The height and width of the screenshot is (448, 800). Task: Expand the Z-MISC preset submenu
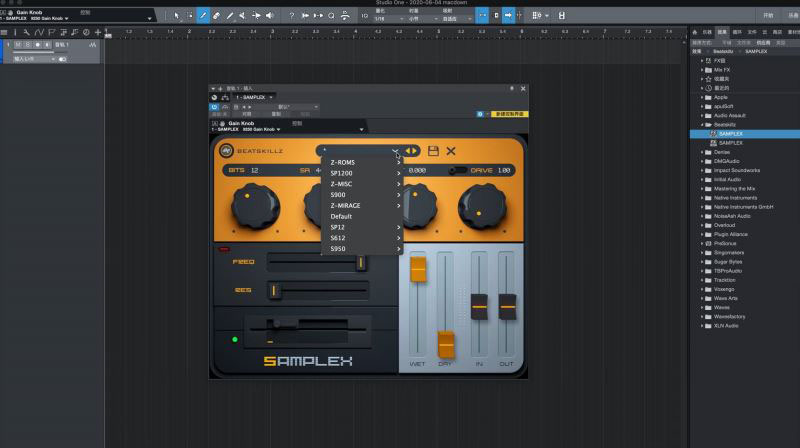[362, 184]
